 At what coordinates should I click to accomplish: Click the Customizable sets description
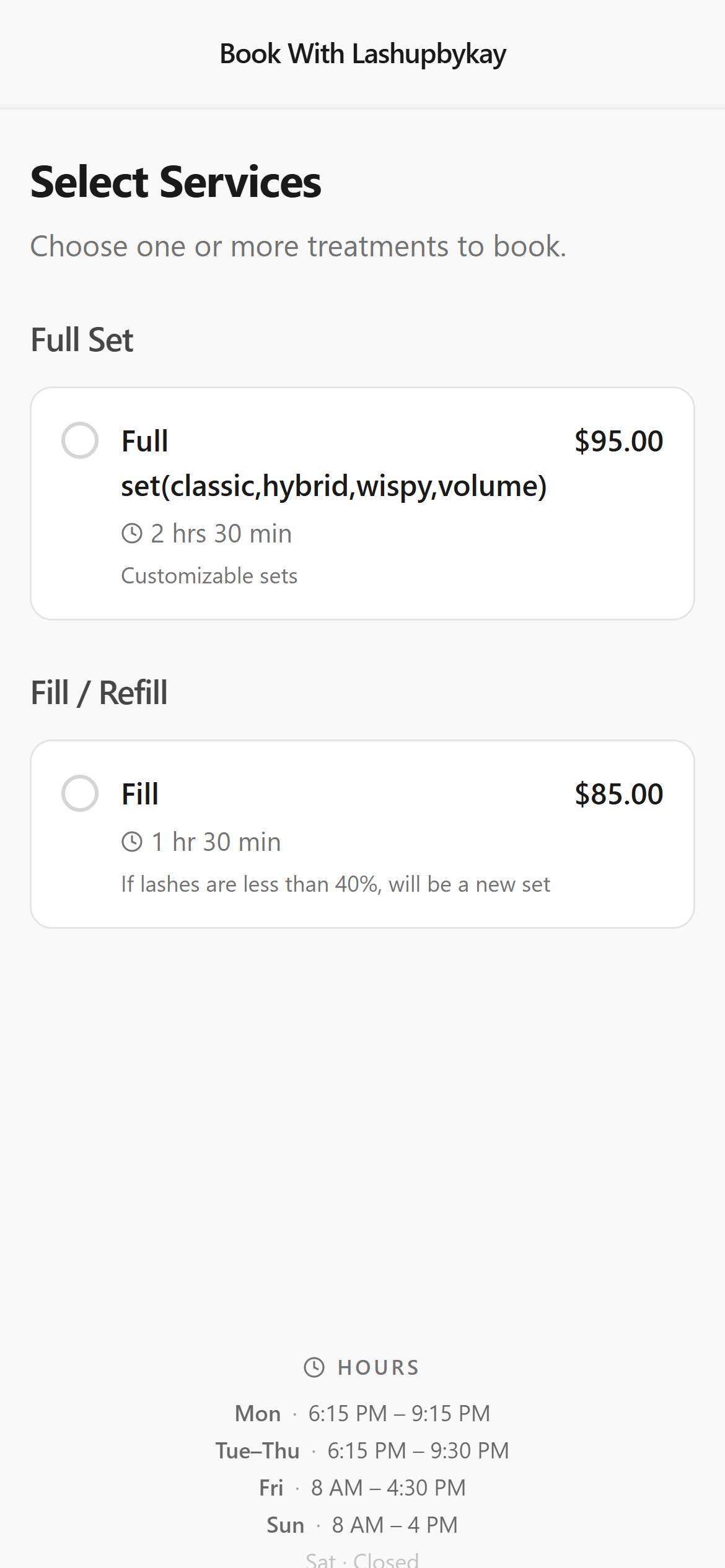tap(209, 576)
